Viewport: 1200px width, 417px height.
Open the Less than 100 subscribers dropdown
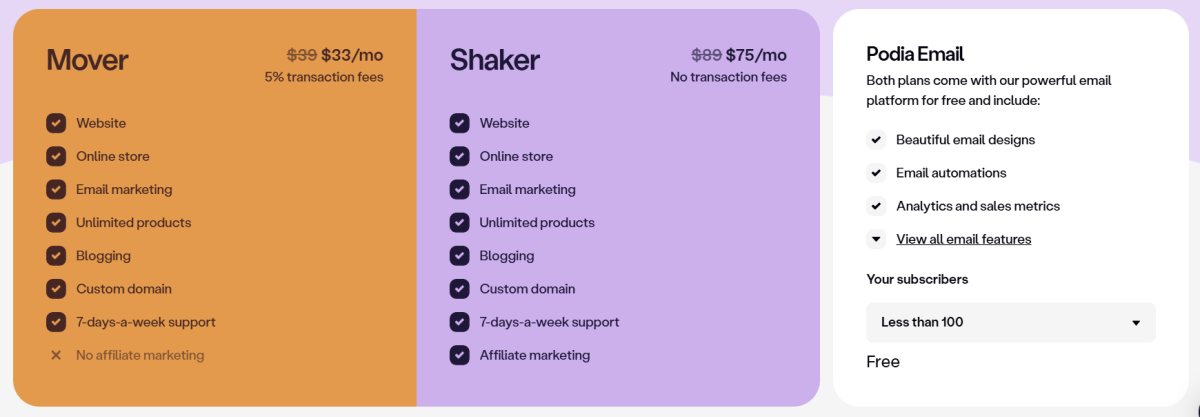1011,322
